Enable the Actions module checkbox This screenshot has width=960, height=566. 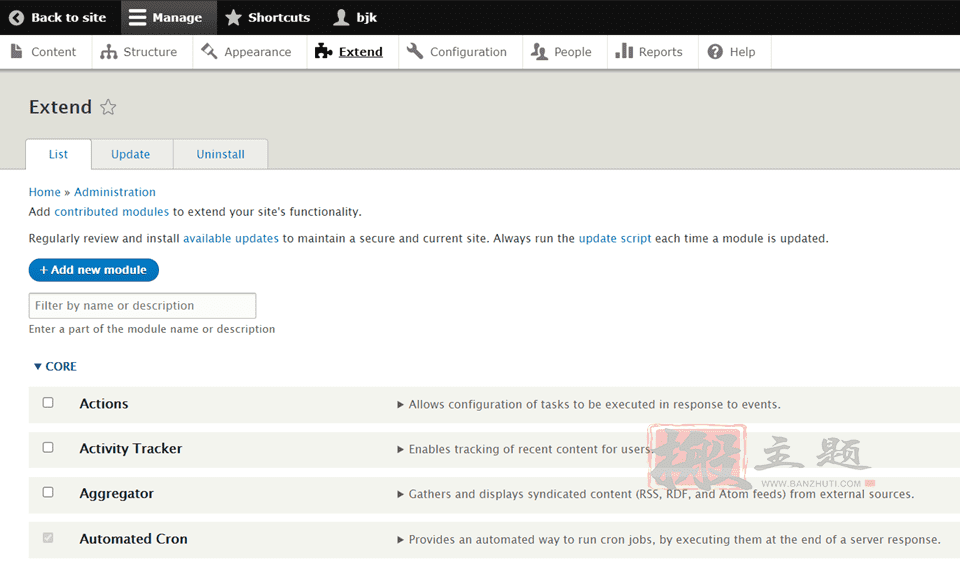point(48,402)
